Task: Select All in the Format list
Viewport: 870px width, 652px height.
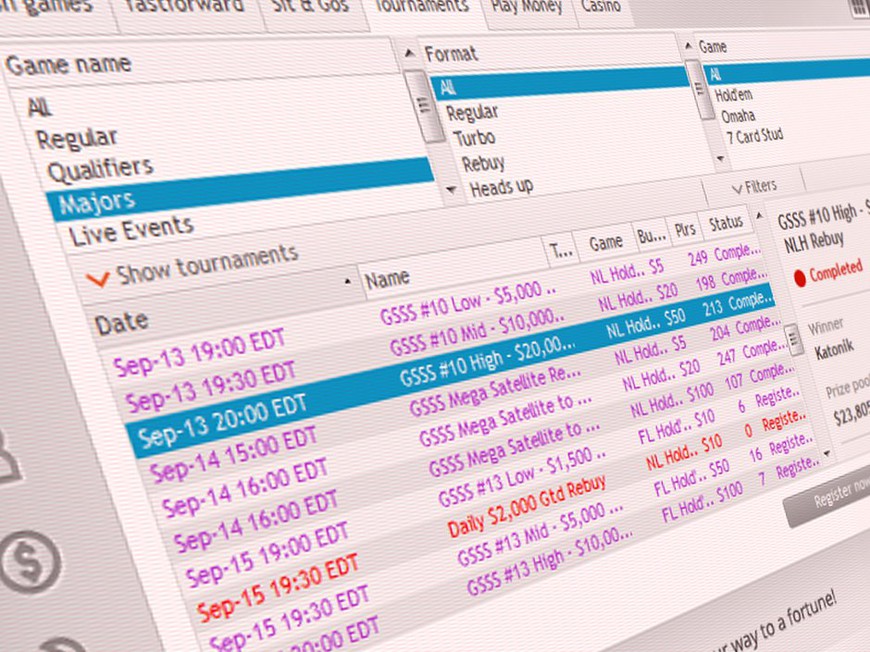Action: tap(558, 83)
